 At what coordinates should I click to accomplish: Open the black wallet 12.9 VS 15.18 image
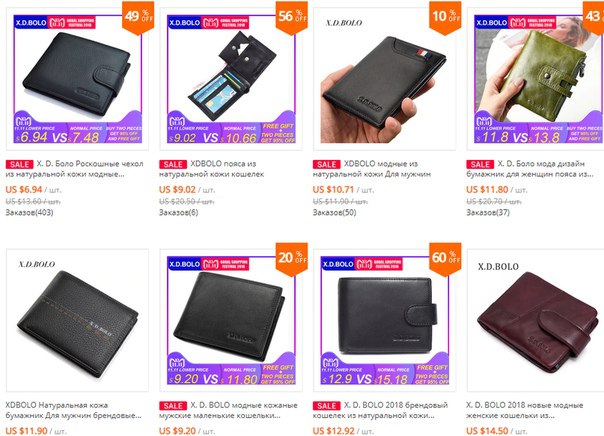[x=384, y=320]
